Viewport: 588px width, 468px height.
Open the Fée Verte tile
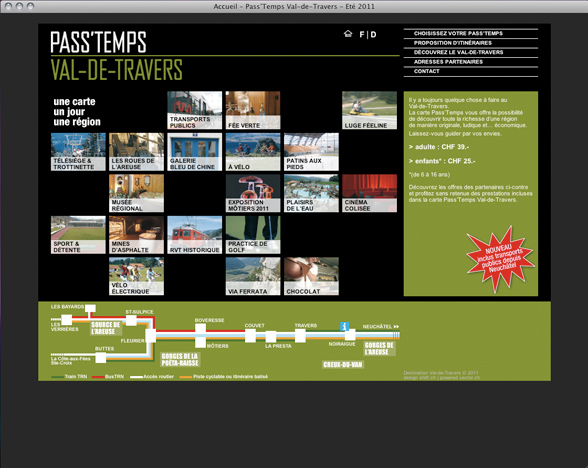(x=253, y=110)
